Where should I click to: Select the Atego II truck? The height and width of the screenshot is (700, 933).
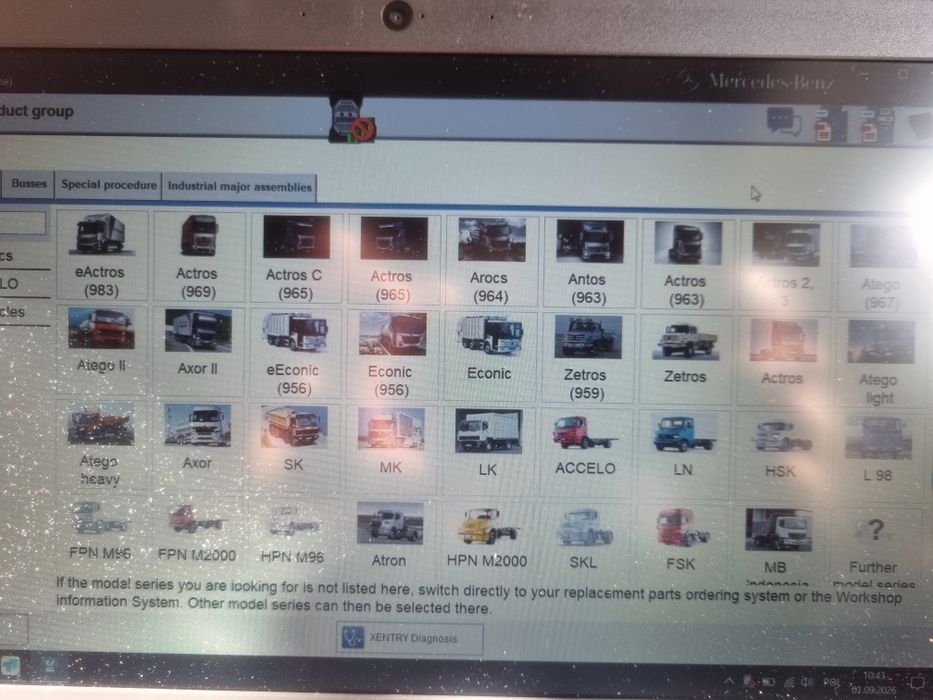[x=101, y=349]
